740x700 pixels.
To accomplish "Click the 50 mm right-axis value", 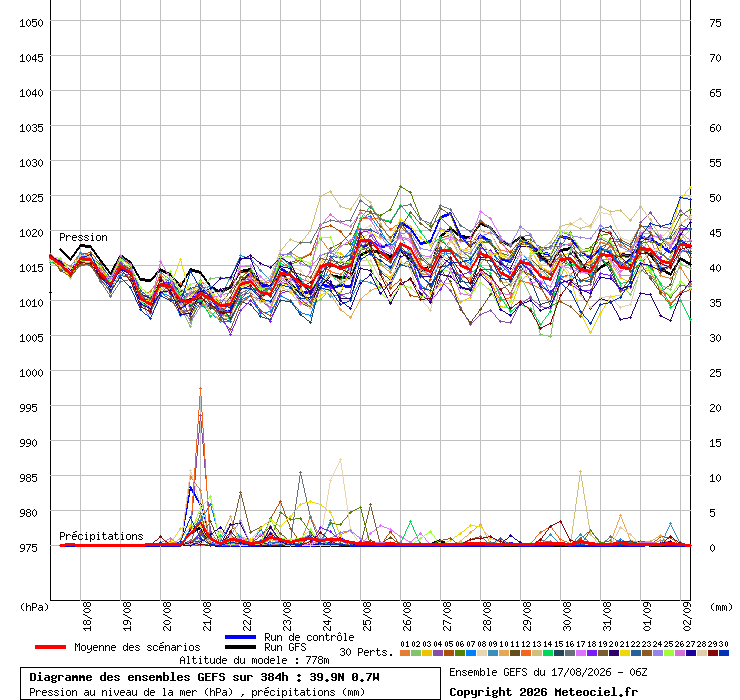I will coord(715,198).
